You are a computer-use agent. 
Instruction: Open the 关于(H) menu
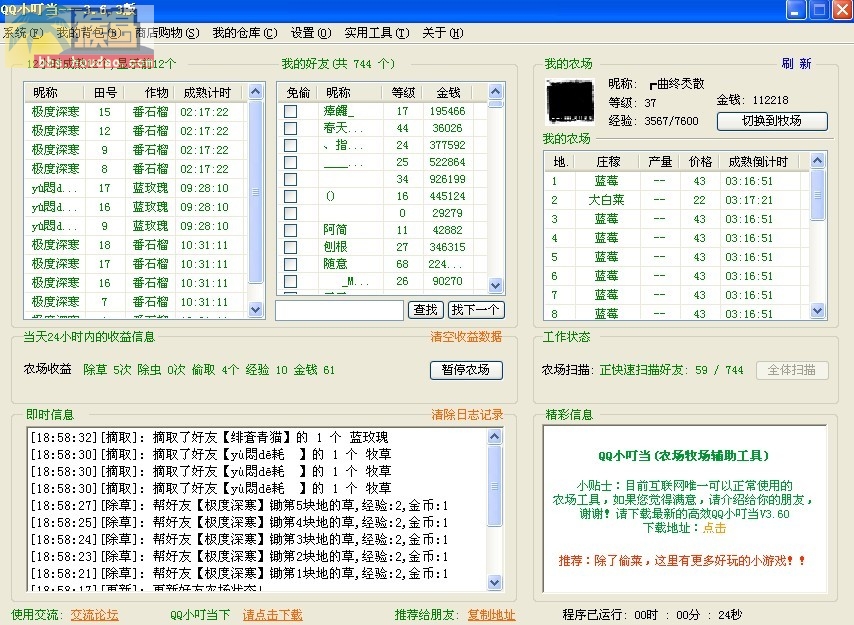click(443, 33)
